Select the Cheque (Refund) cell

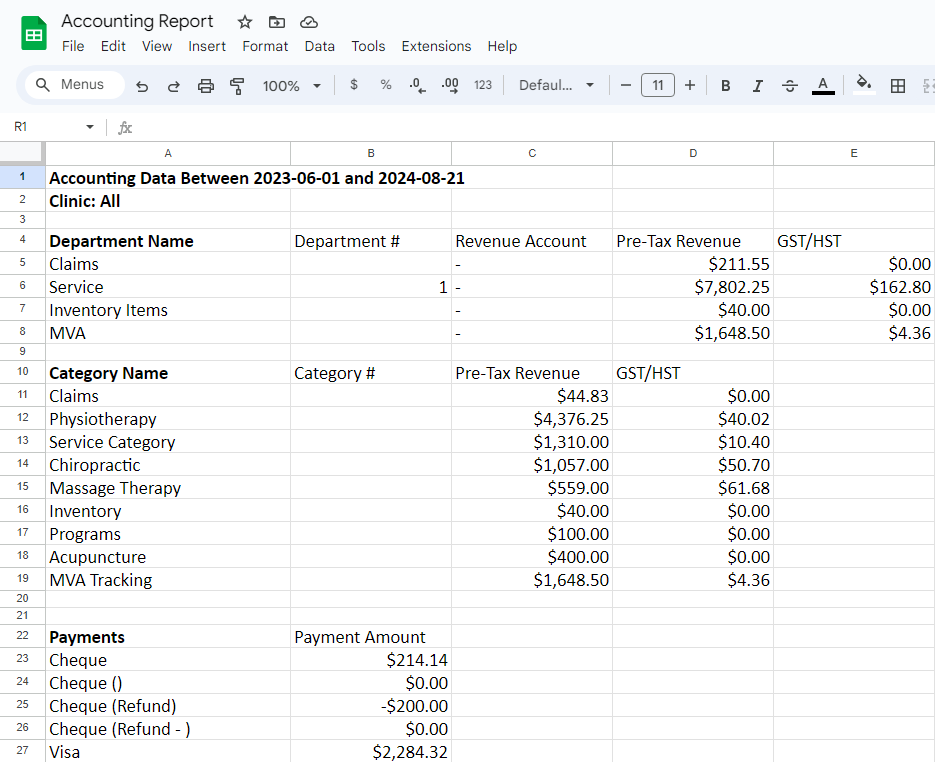click(168, 706)
